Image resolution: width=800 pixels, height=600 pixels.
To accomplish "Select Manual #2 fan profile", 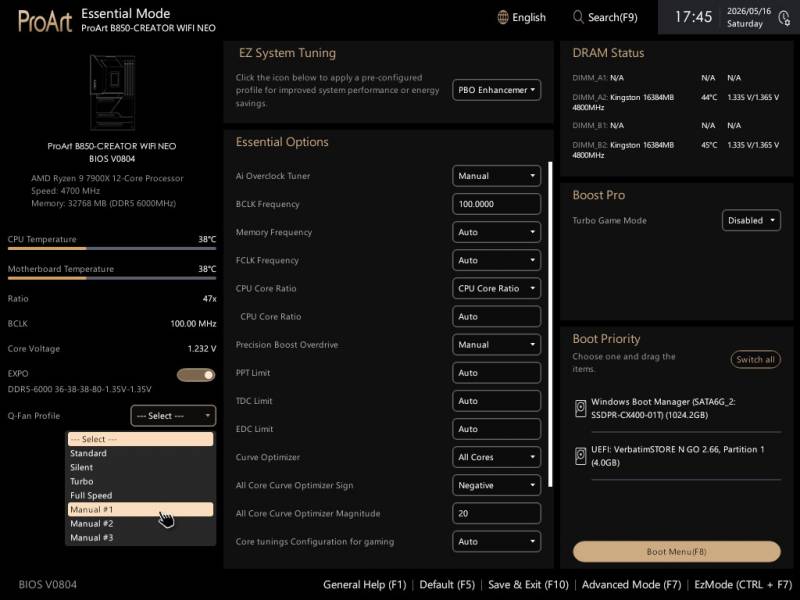I will pyautogui.click(x=141, y=523).
